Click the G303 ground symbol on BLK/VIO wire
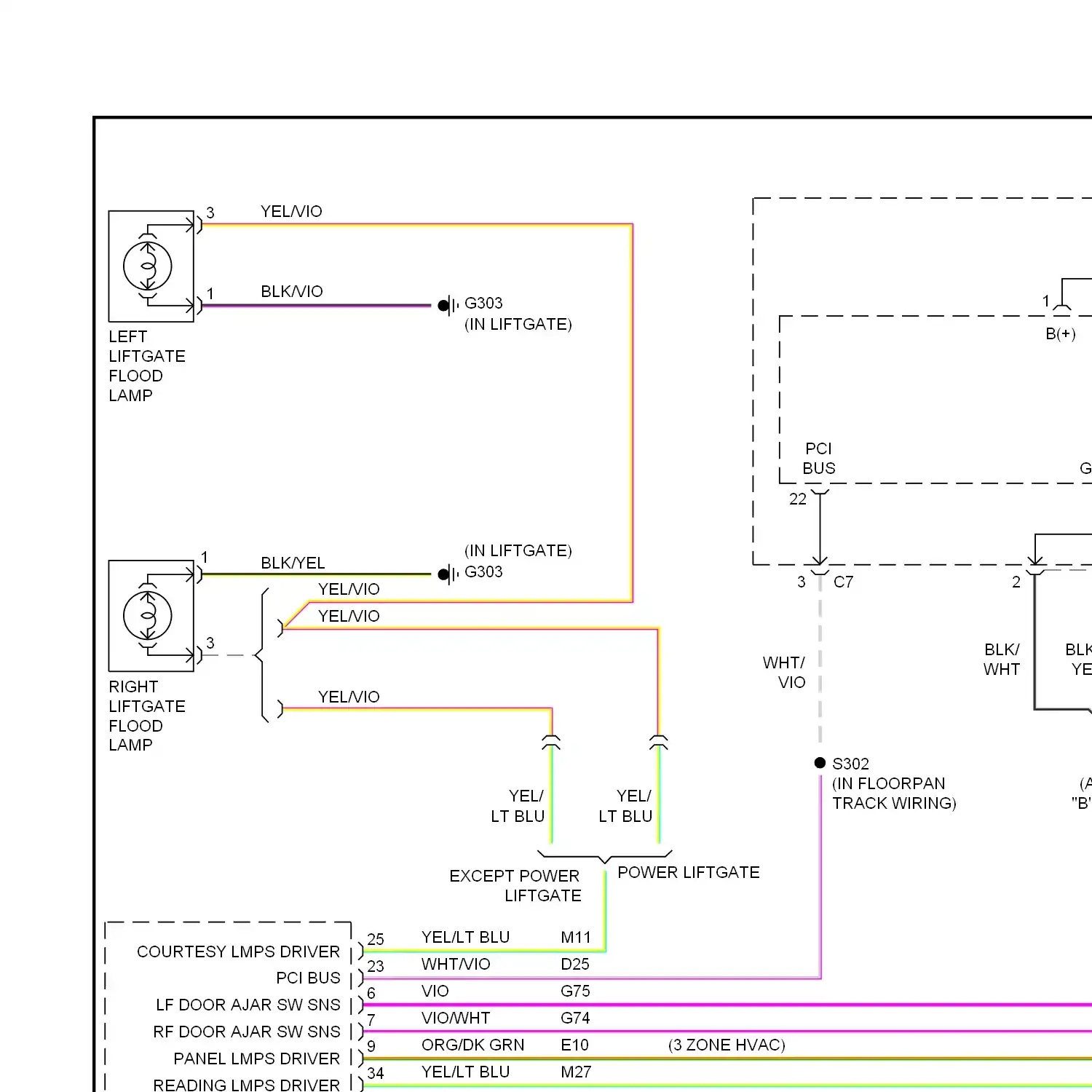 [x=448, y=306]
